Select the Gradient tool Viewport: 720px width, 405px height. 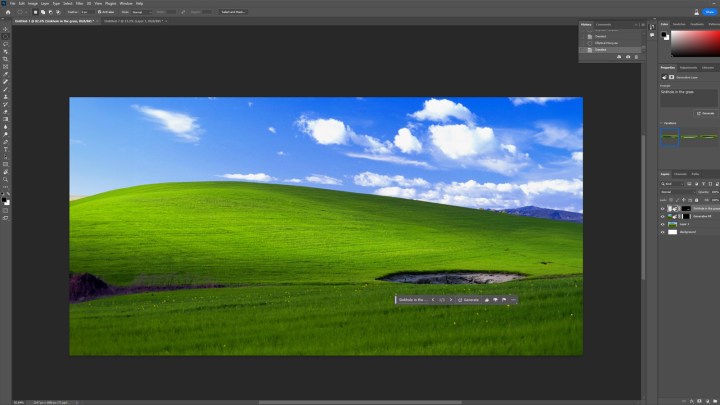(x=6, y=119)
